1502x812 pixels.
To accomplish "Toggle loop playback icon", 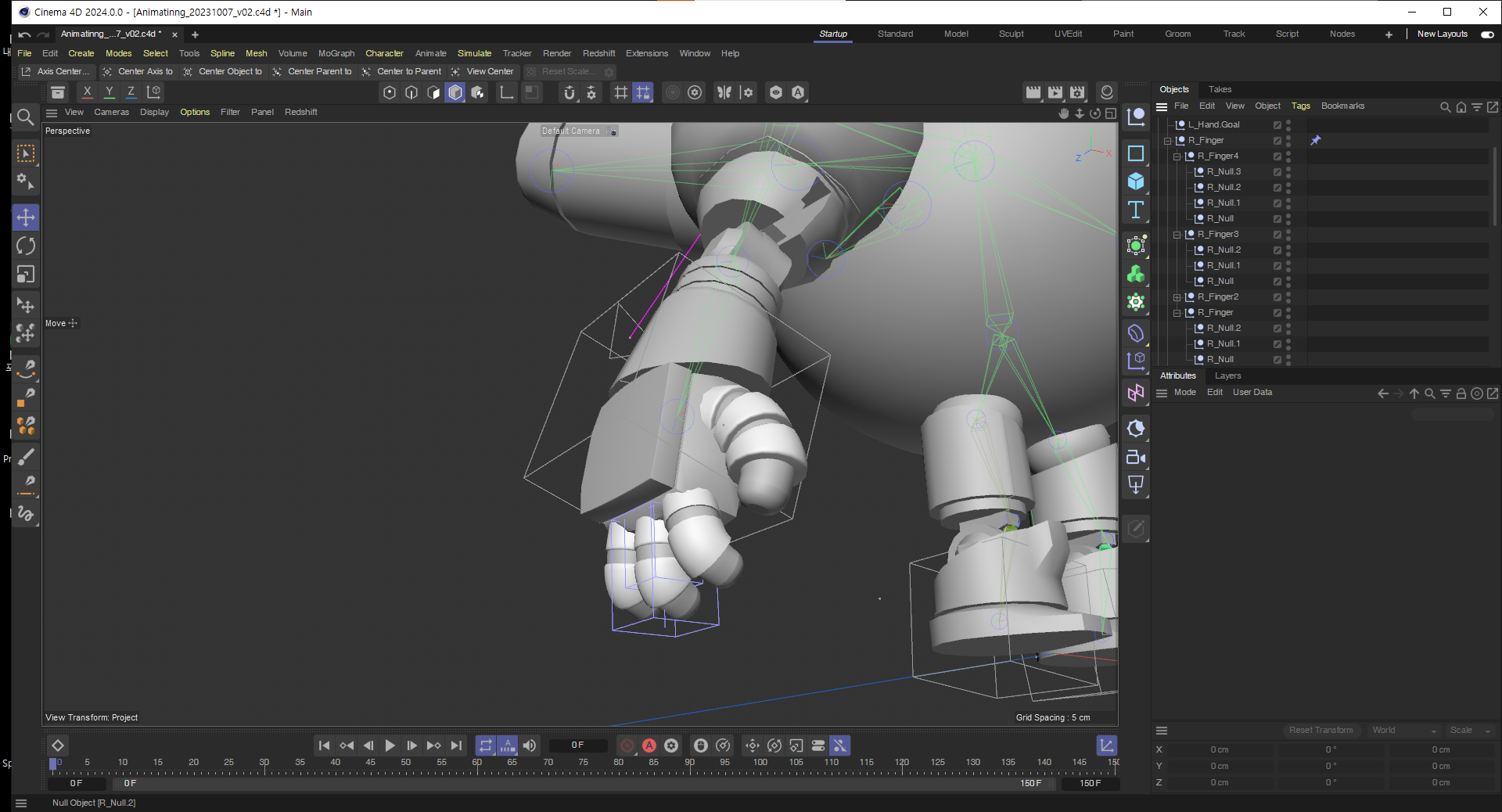I will click(486, 746).
